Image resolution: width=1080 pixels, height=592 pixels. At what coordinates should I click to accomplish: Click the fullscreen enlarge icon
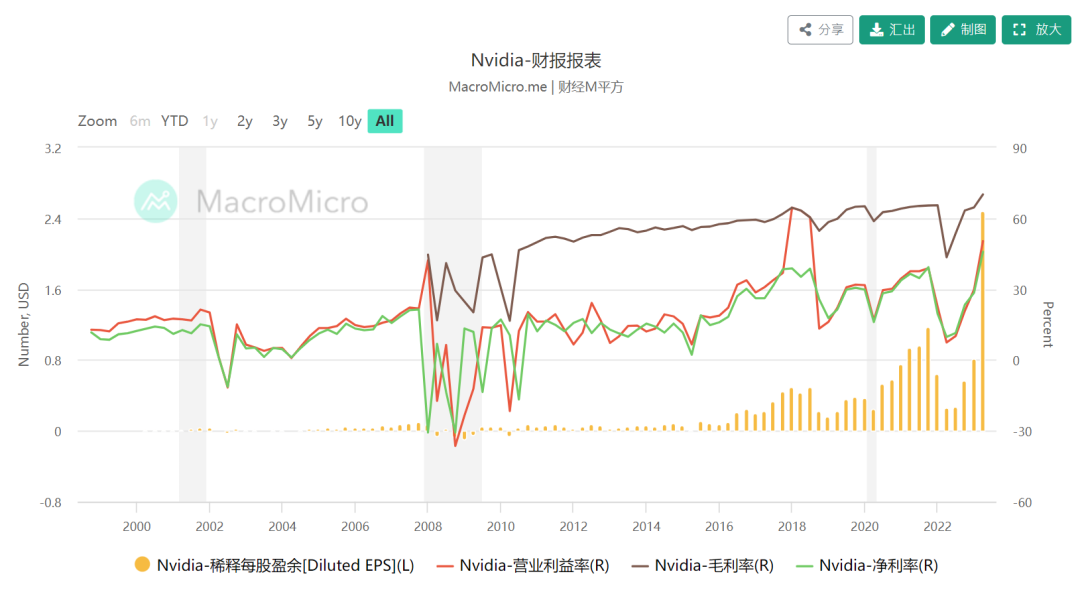[x=1020, y=30]
